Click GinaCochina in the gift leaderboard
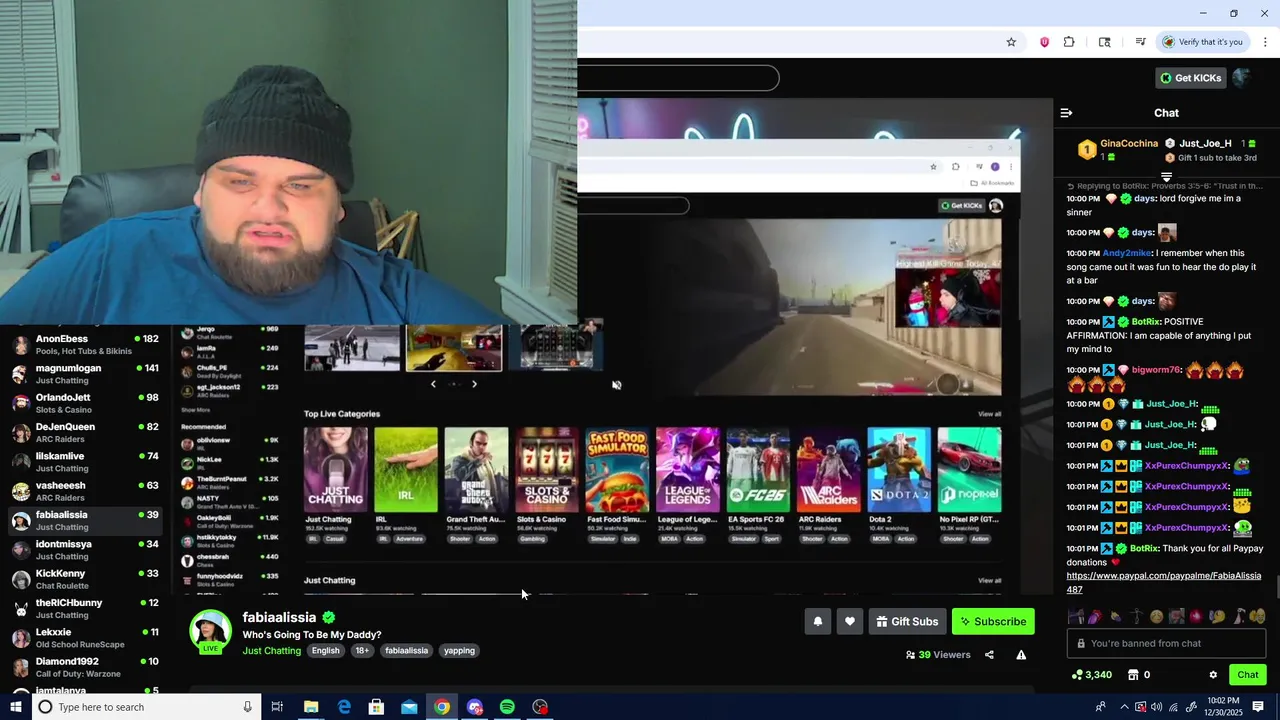The height and width of the screenshot is (720, 1280). [1129, 143]
